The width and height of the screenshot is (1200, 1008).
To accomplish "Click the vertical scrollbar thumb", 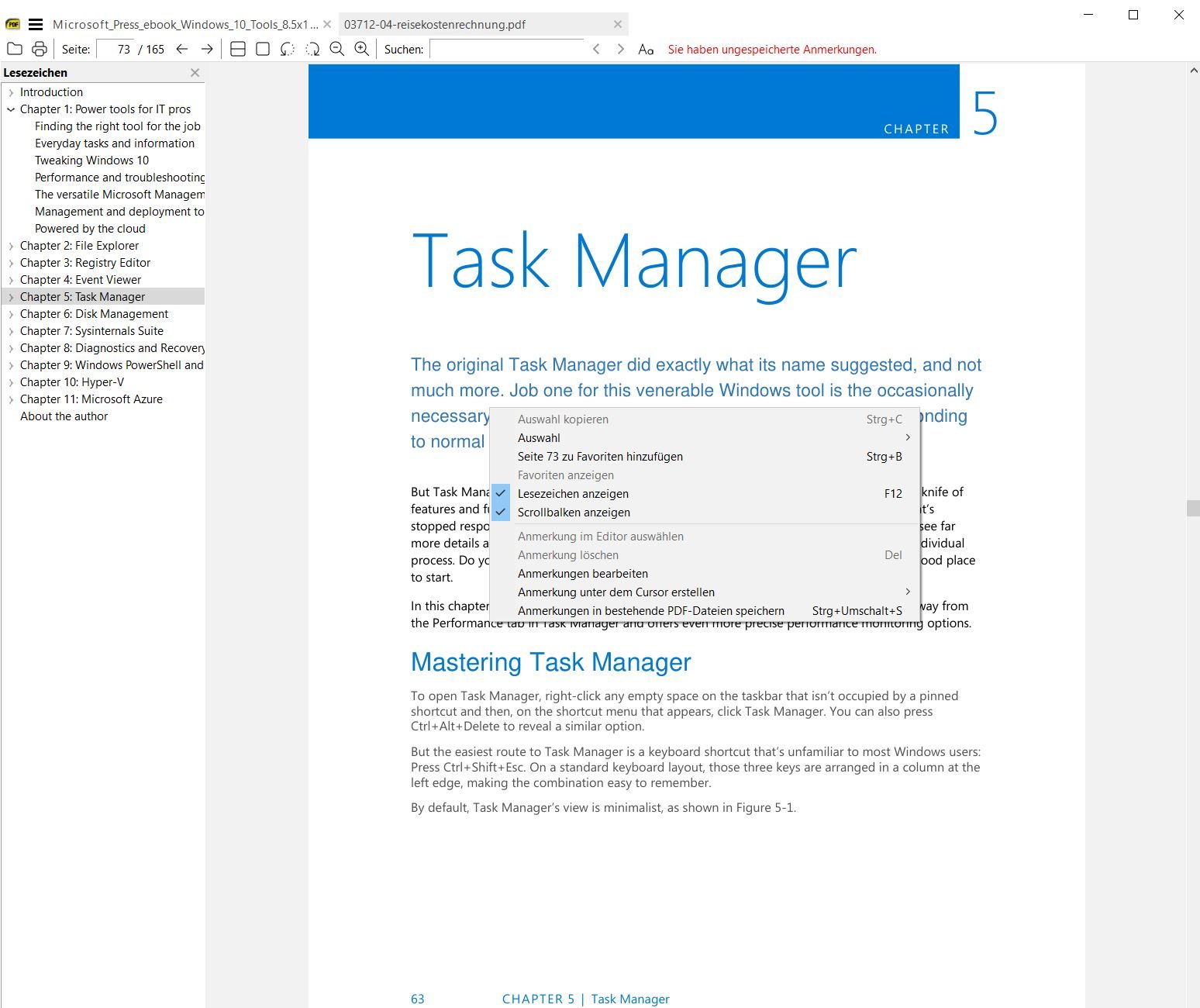I will tap(1193, 508).
